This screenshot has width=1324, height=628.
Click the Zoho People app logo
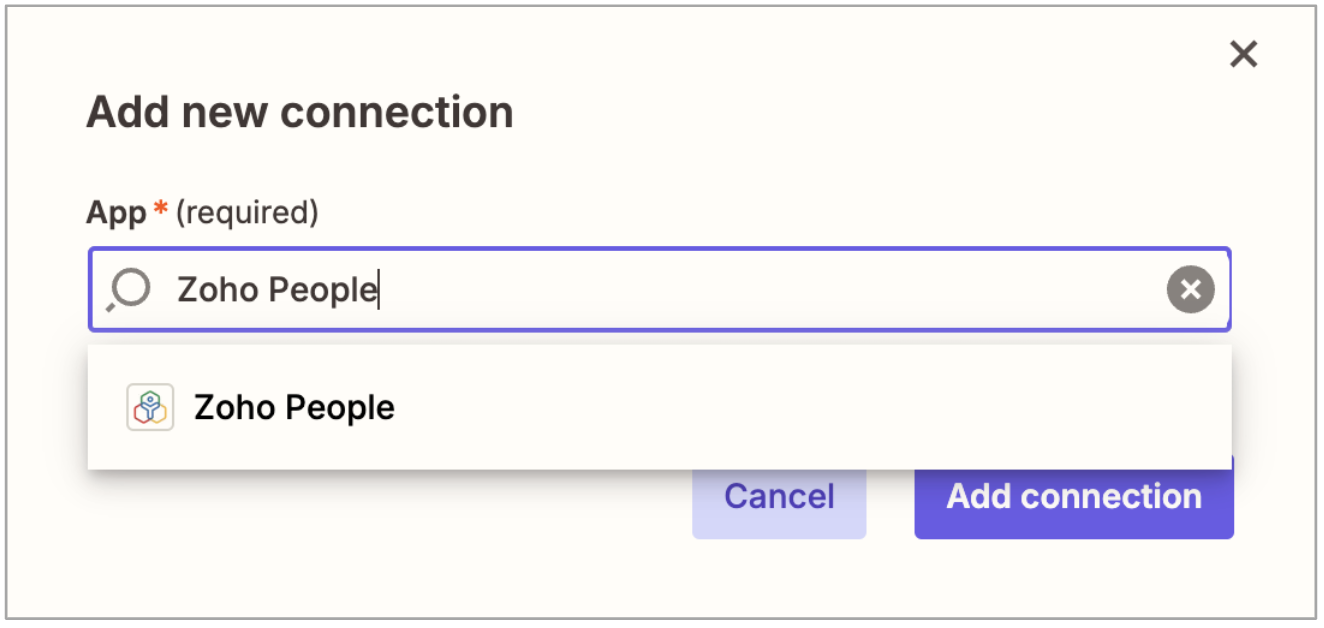pyautogui.click(x=150, y=407)
